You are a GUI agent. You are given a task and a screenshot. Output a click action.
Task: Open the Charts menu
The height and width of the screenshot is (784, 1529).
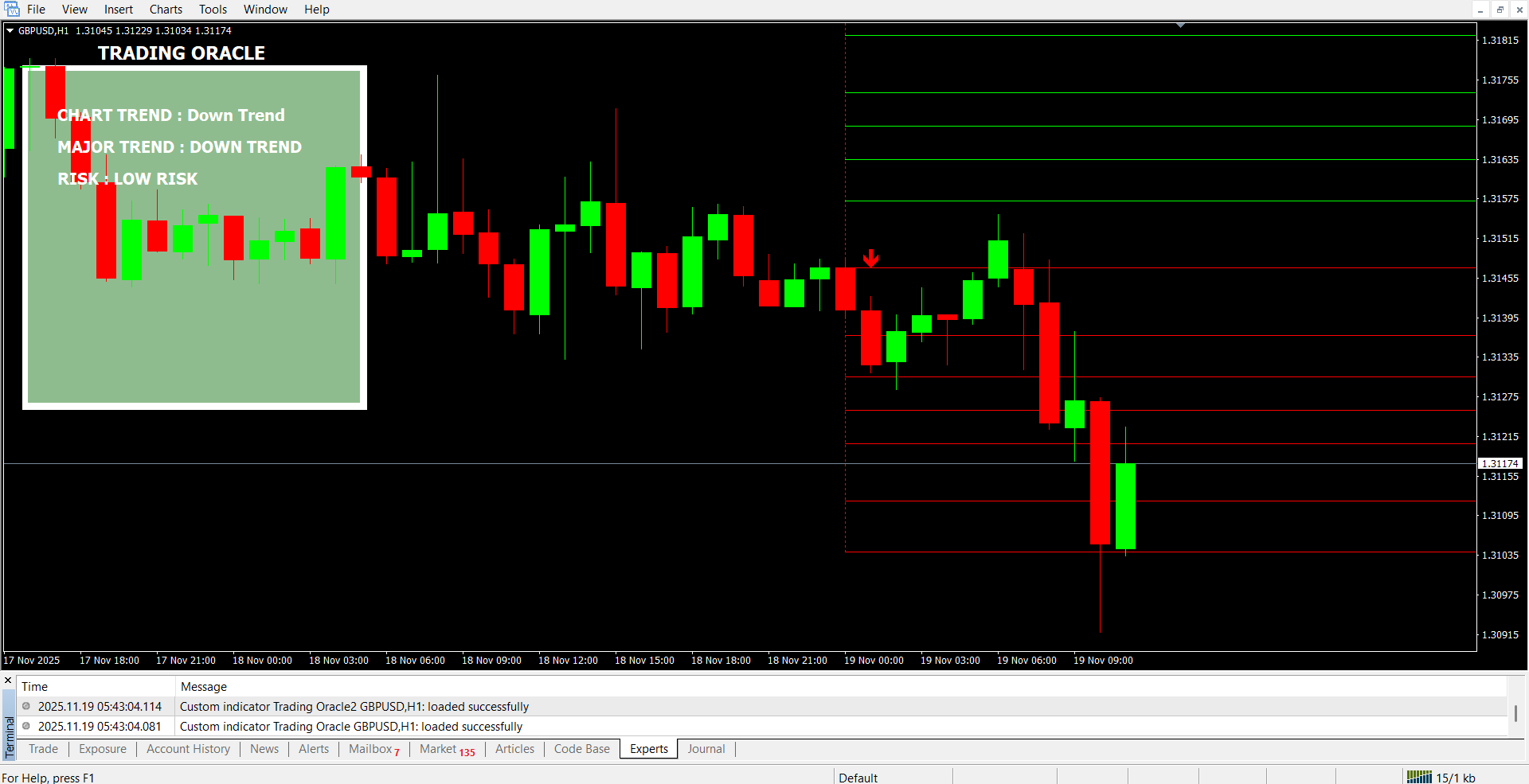click(166, 10)
